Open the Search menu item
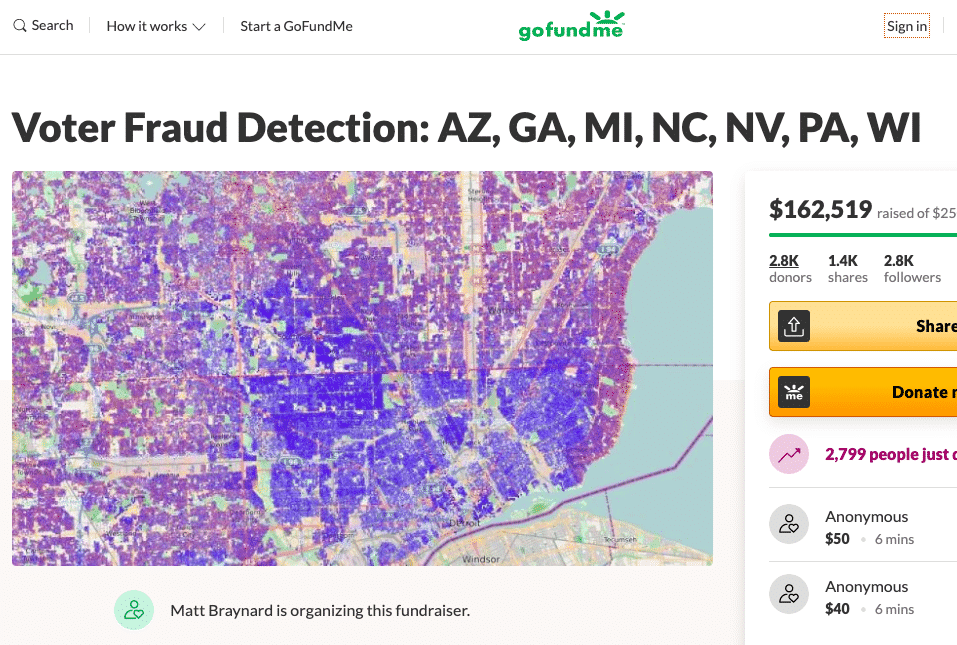 pos(52,26)
